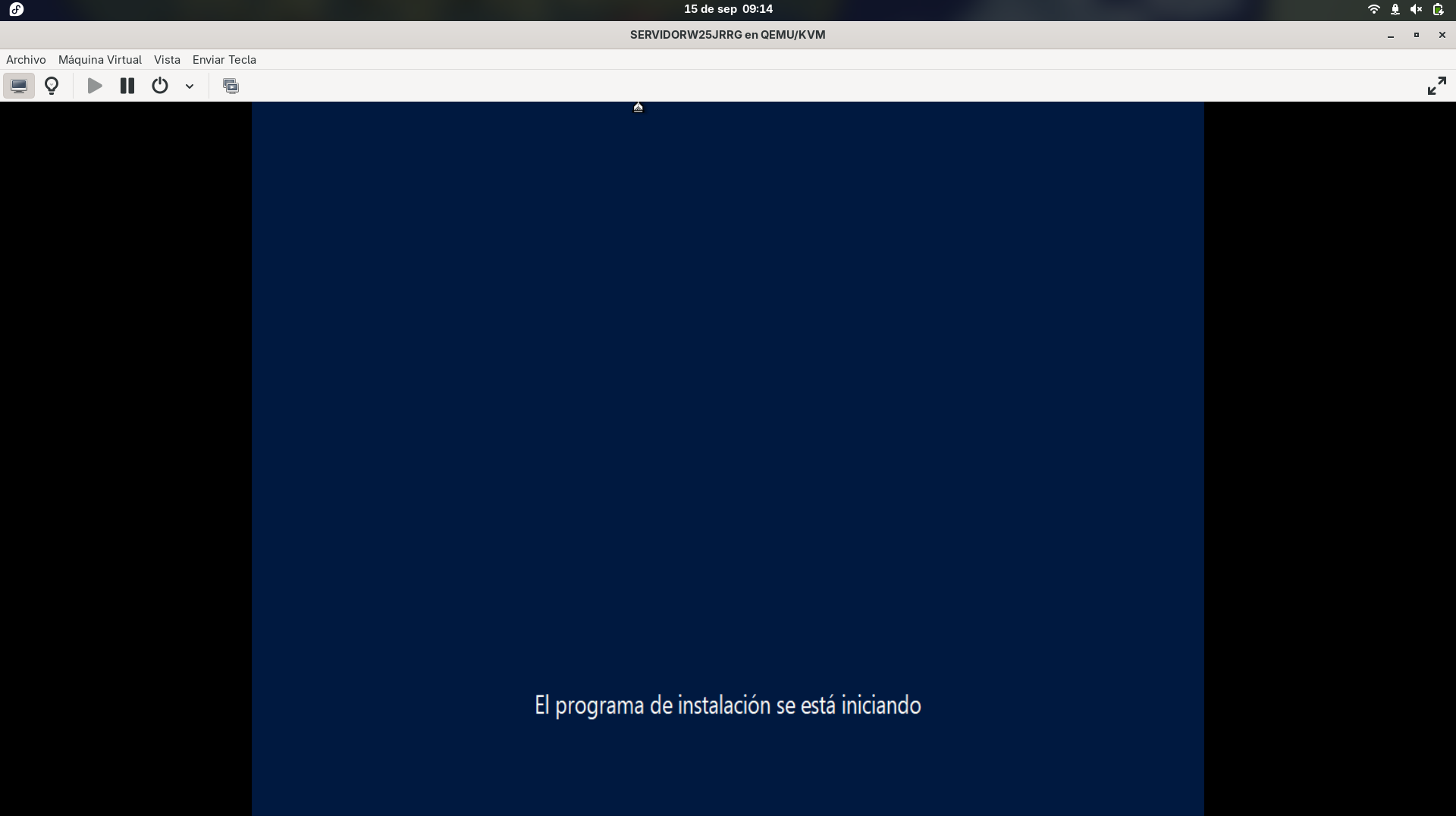The height and width of the screenshot is (816, 1456).
Task: Shut down the virtual machine (power icon)
Action: coord(160,86)
